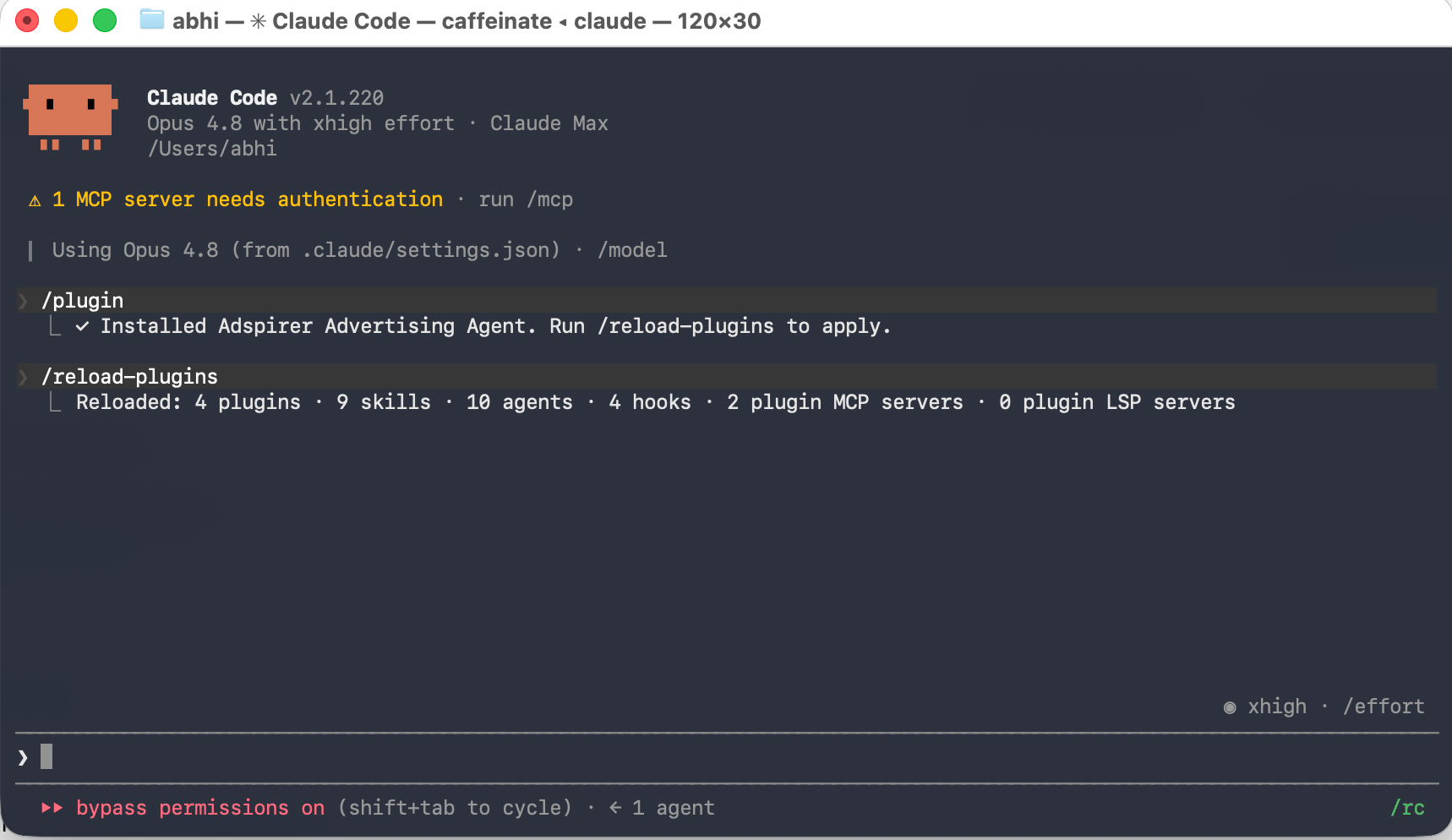Click the xhigh effort circle indicator icon
Screen dimensions: 1452x840
[1230, 707]
